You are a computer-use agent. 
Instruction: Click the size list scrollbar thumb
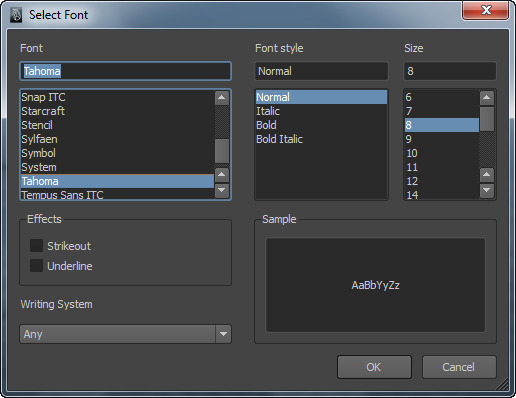[487, 119]
